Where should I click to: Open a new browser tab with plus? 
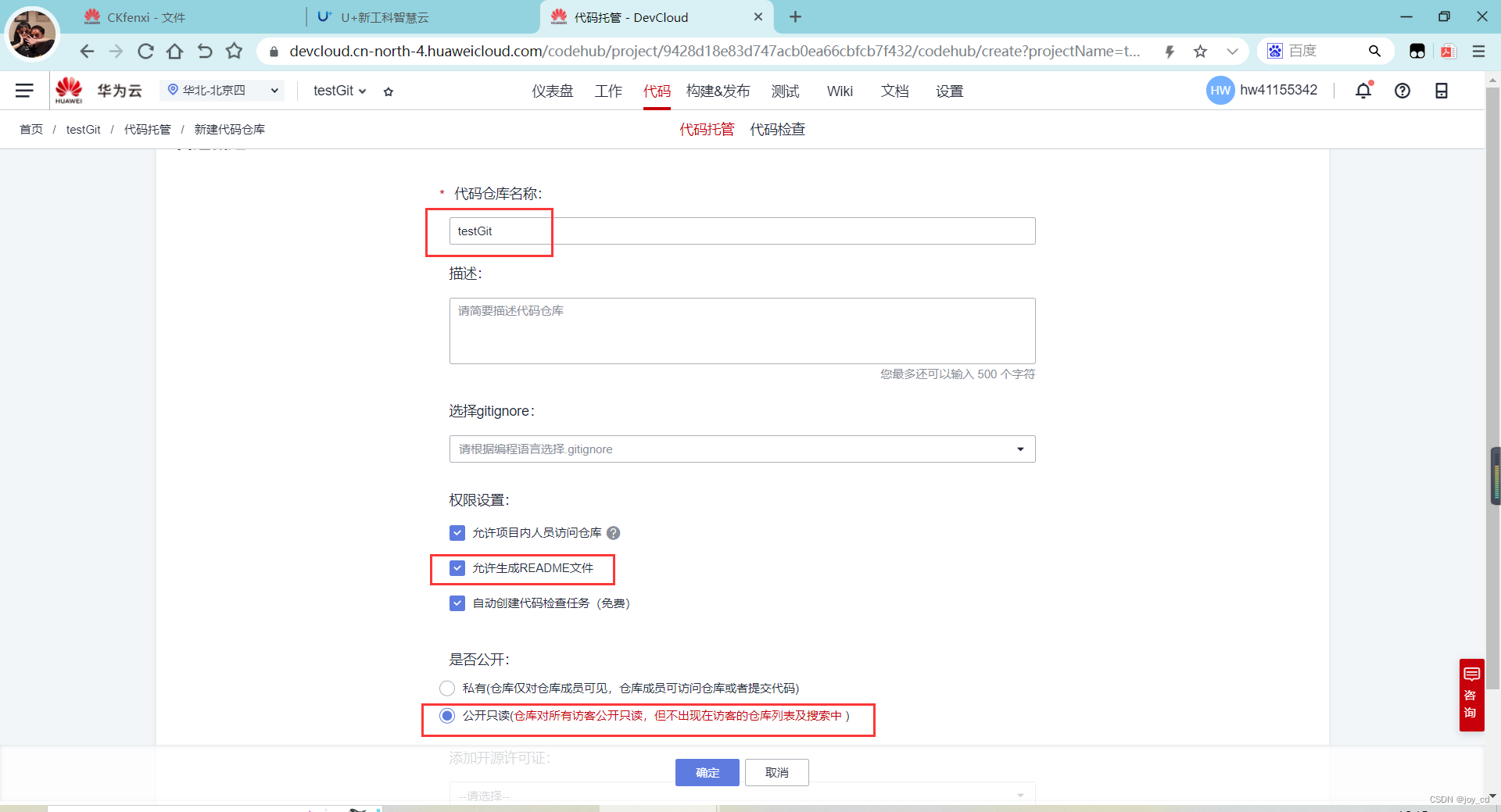tap(795, 16)
